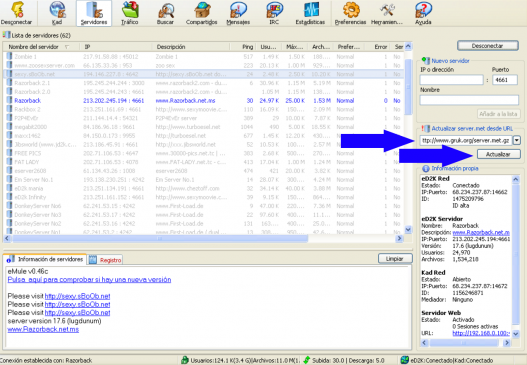This screenshot has width=527, height=365.
Task: Click the Actualizar button
Action: click(498, 154)
